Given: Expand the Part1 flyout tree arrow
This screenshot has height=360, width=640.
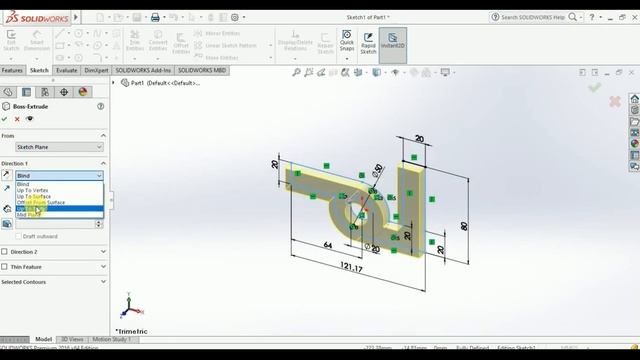Looking at the screenshot, I should pyautogui.click(x=113, y=83).
